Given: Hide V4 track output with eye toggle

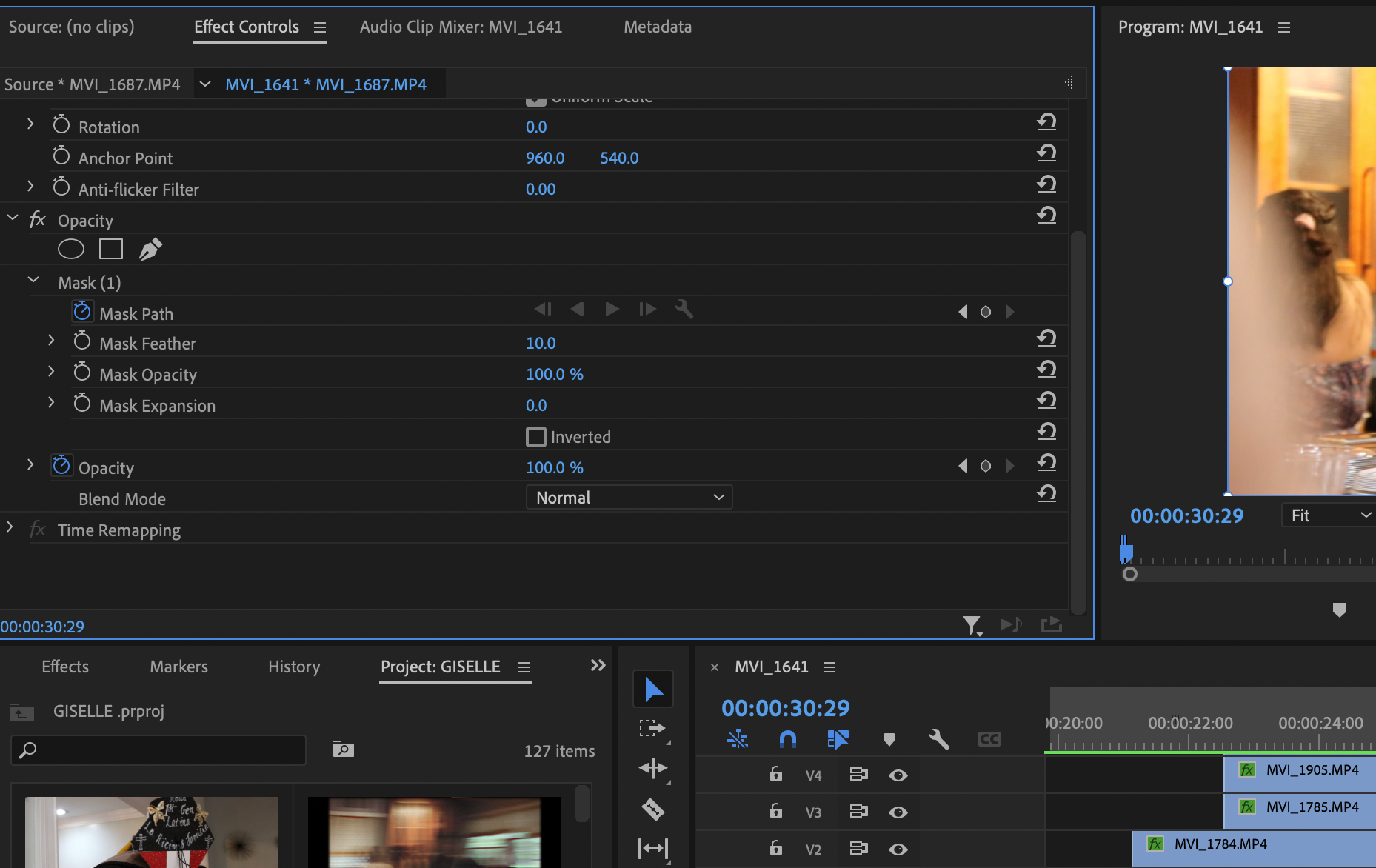Looking at the screenshot, I should (898, 775).
